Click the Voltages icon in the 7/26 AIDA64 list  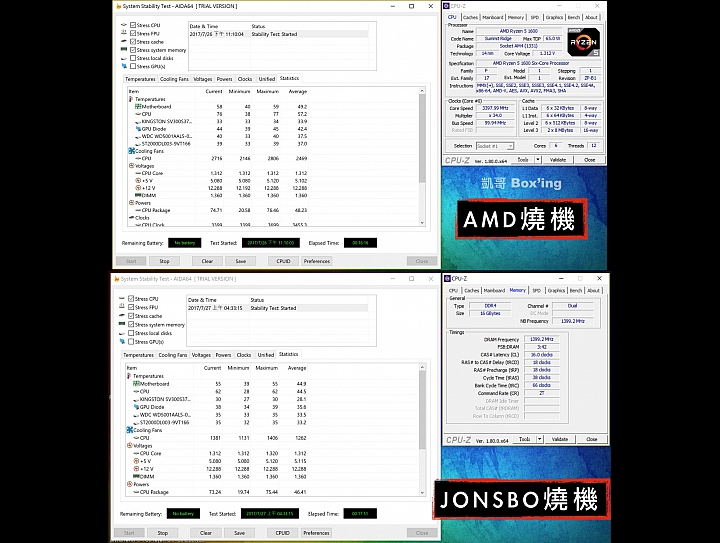[x=132, y=166]
